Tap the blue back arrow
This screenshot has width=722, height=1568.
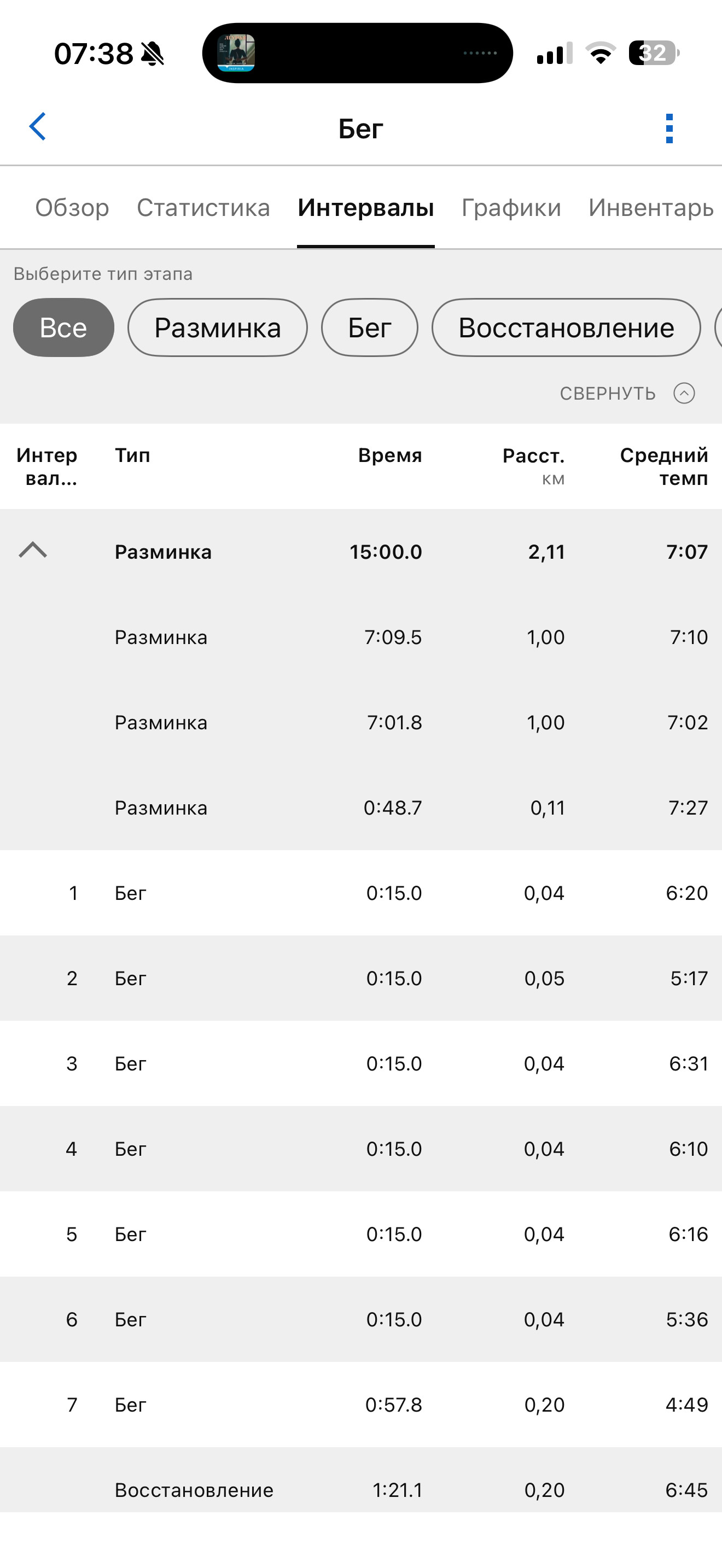[38, 127]
